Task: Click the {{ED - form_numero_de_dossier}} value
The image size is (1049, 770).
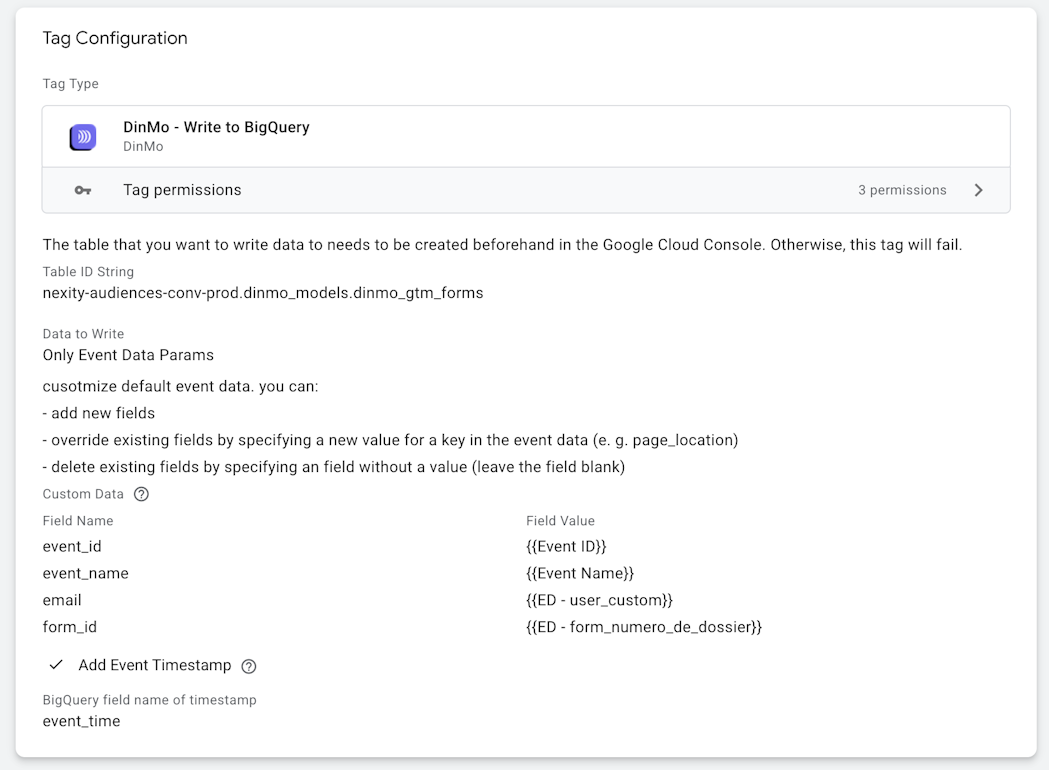Action: [x=644, y=627]
